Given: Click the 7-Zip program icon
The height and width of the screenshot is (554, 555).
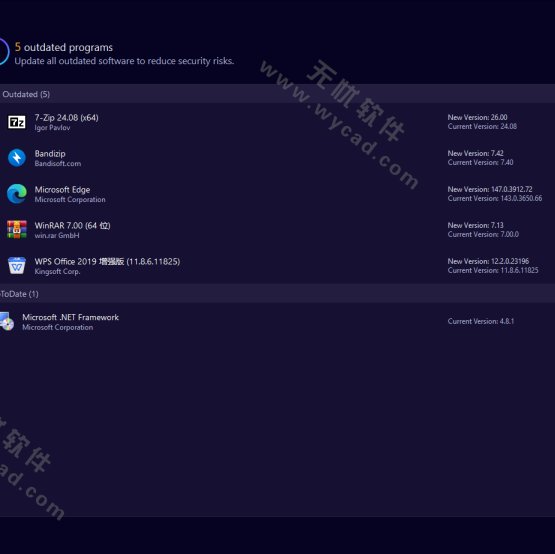Looking at the screenshot, I should (17, 122).
